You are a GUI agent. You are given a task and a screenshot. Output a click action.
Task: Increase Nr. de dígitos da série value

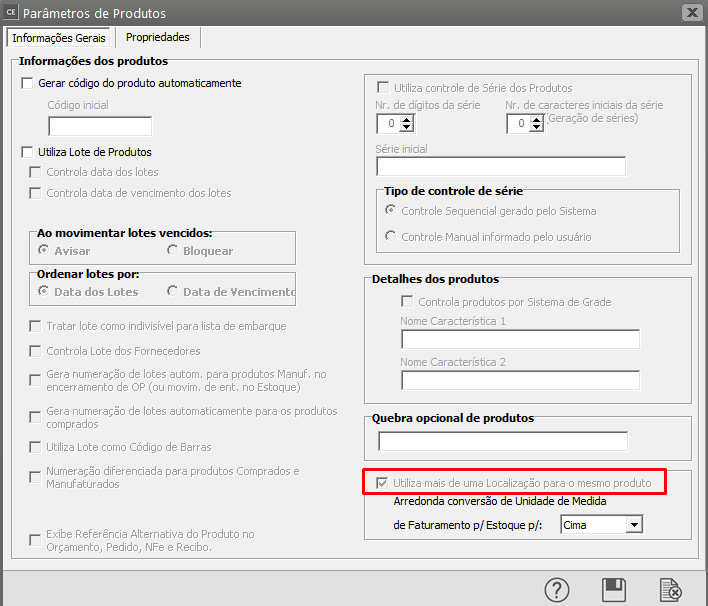point(407,119)
